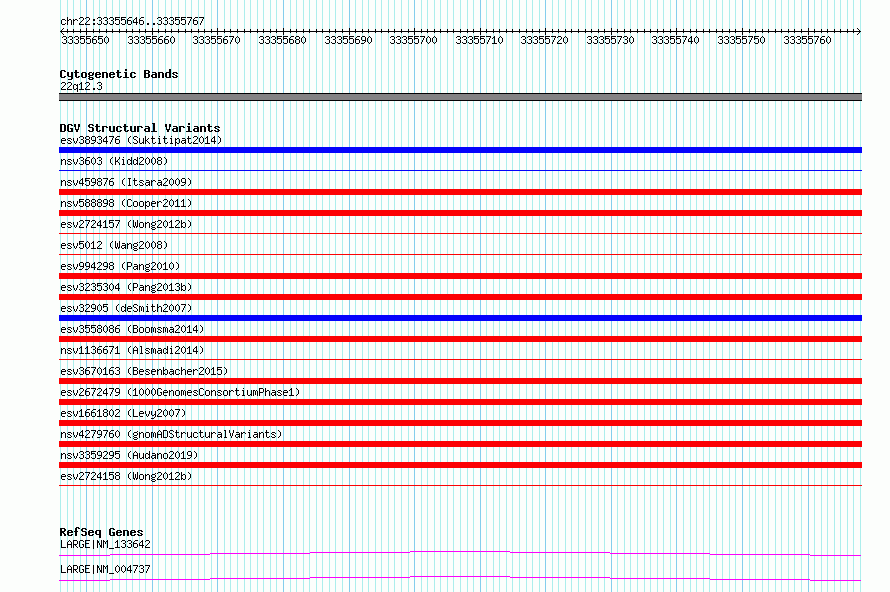Screen dimensions: 890x592
Task: Open the nsv1136671 (Alsmadi2014) variant
Action: pyautogui.click(x=132, y=350)
